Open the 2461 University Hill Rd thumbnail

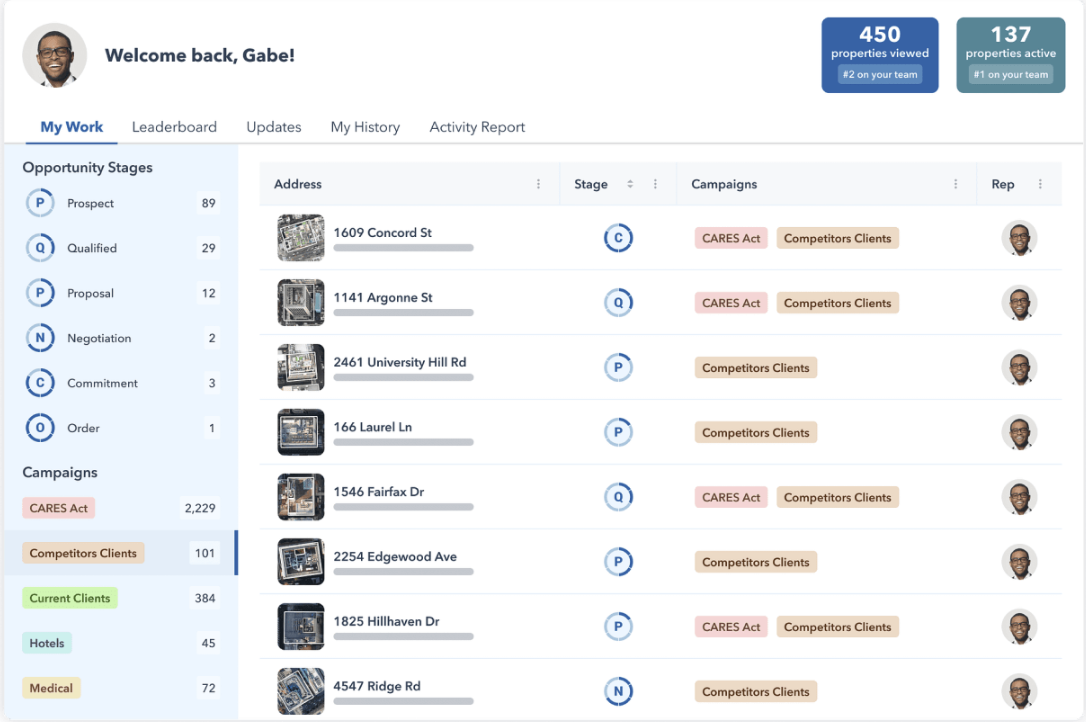(301, 367)
